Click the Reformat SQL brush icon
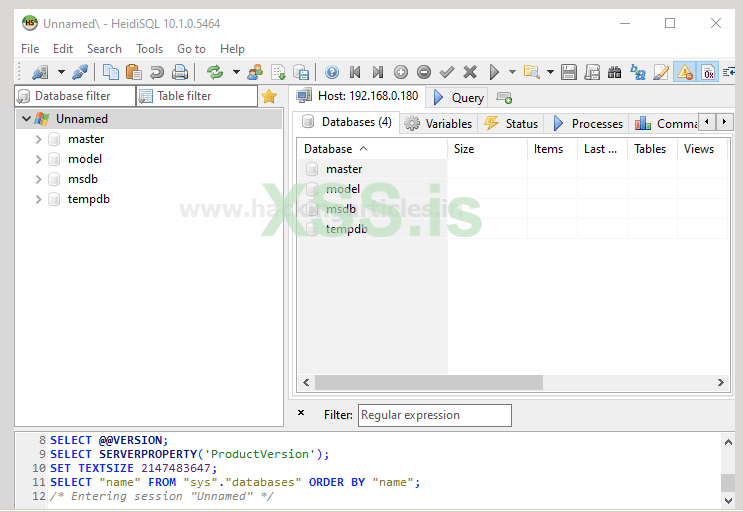 point(661,72)
